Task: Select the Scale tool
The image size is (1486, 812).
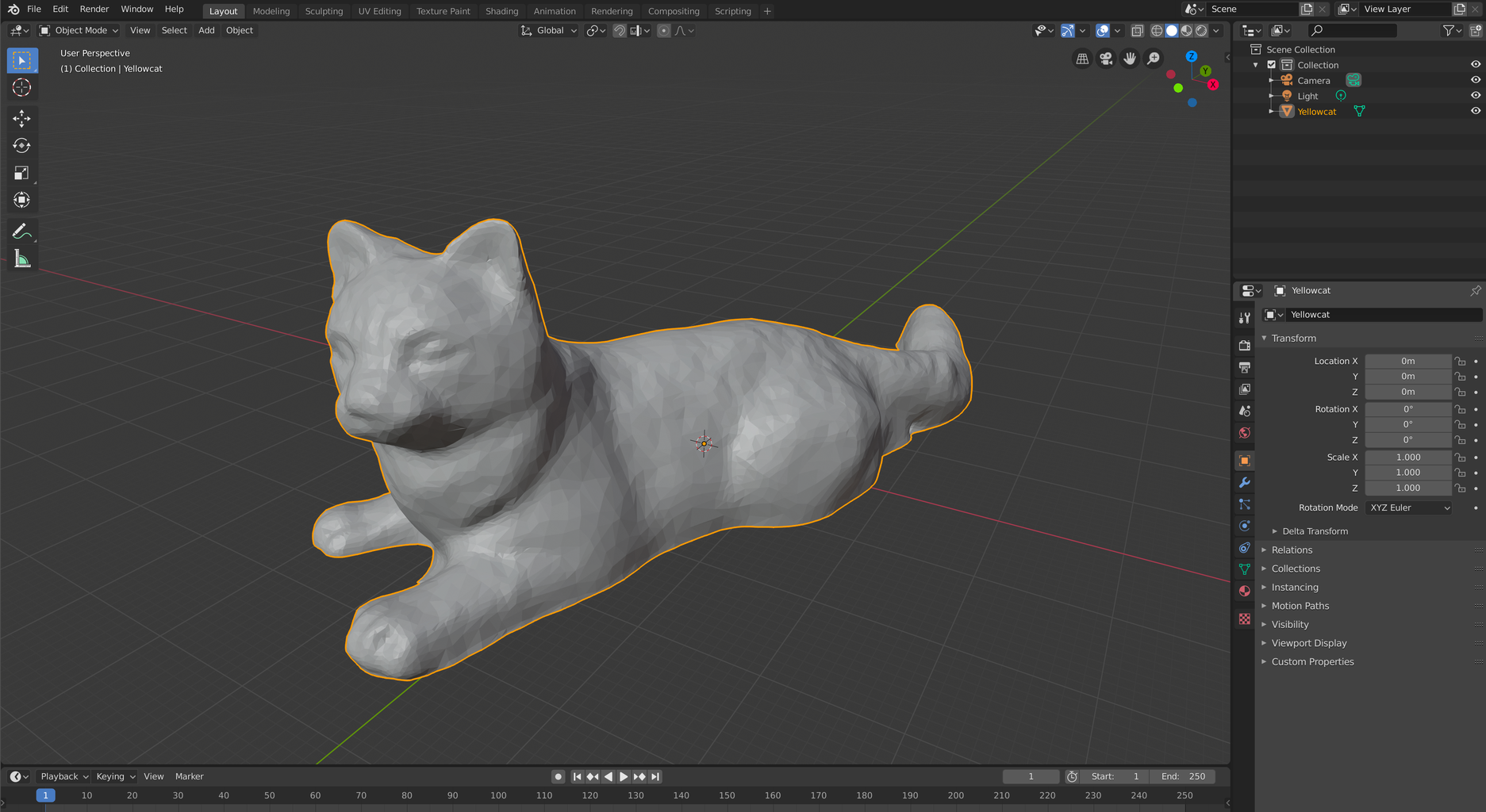Action: pyautogui.click(x=21, y=173)
